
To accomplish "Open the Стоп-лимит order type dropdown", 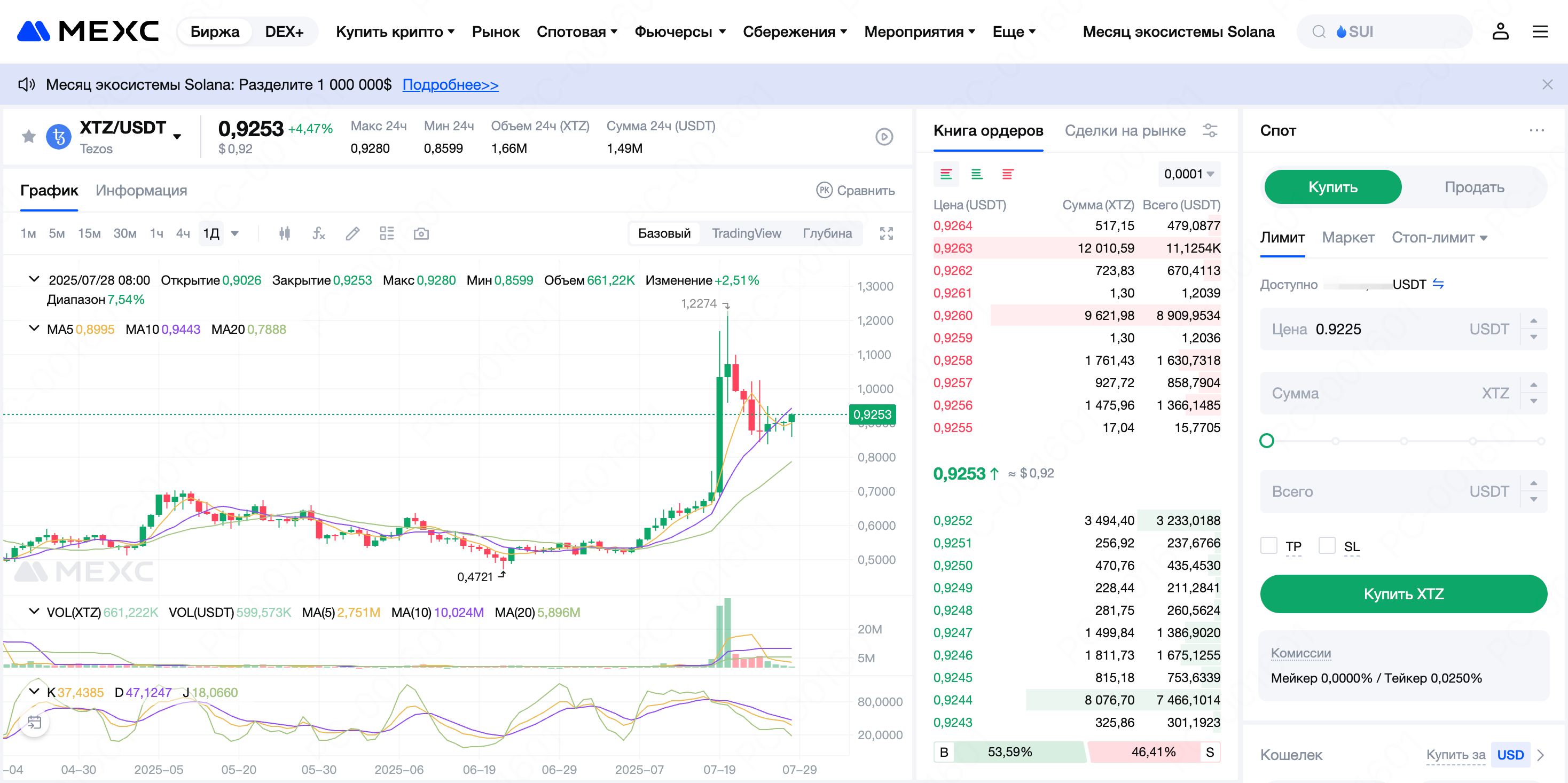I will click(1439, 238).
